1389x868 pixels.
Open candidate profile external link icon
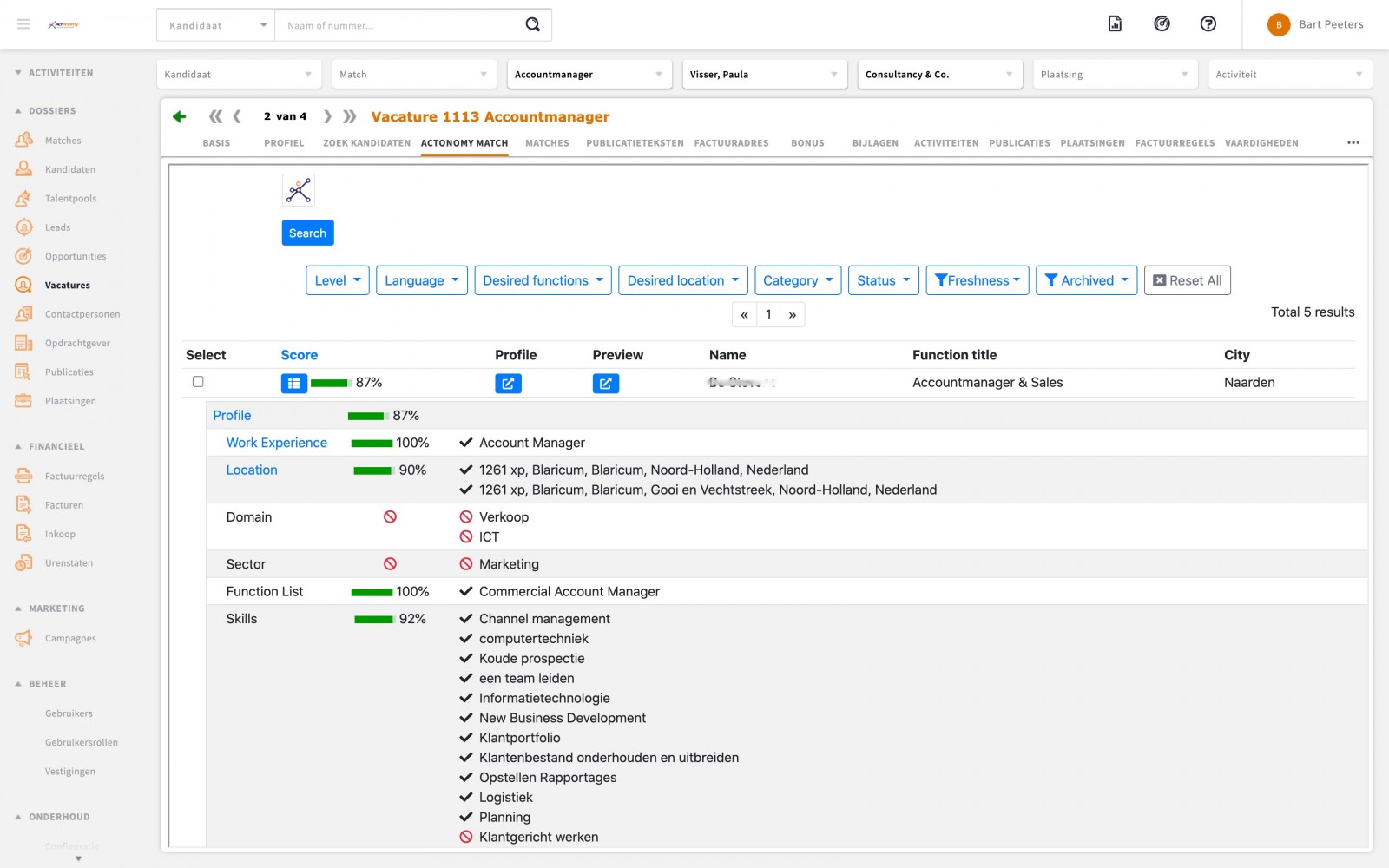tap(508, 383)
